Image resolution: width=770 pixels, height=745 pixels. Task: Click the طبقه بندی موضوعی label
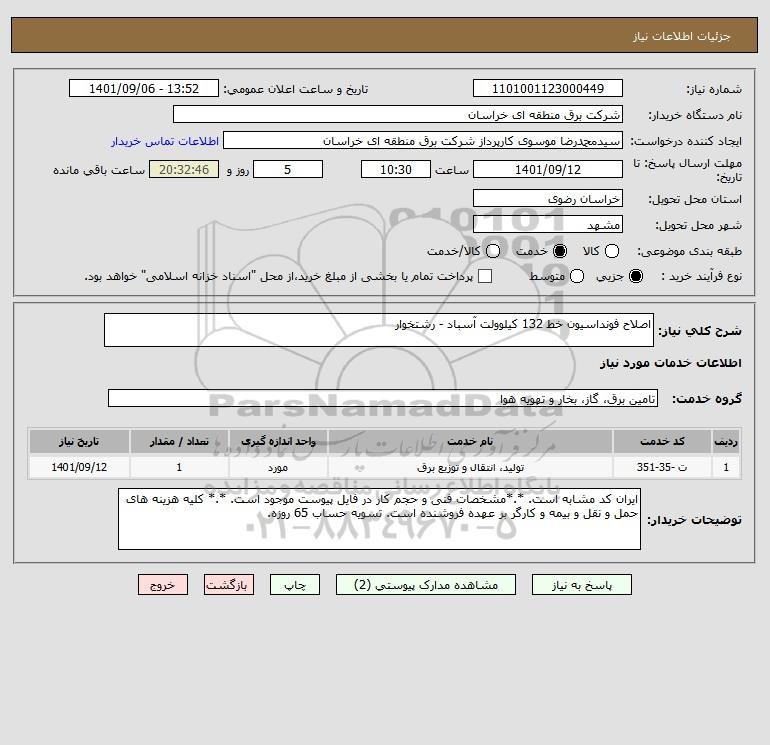click(689, 251)
